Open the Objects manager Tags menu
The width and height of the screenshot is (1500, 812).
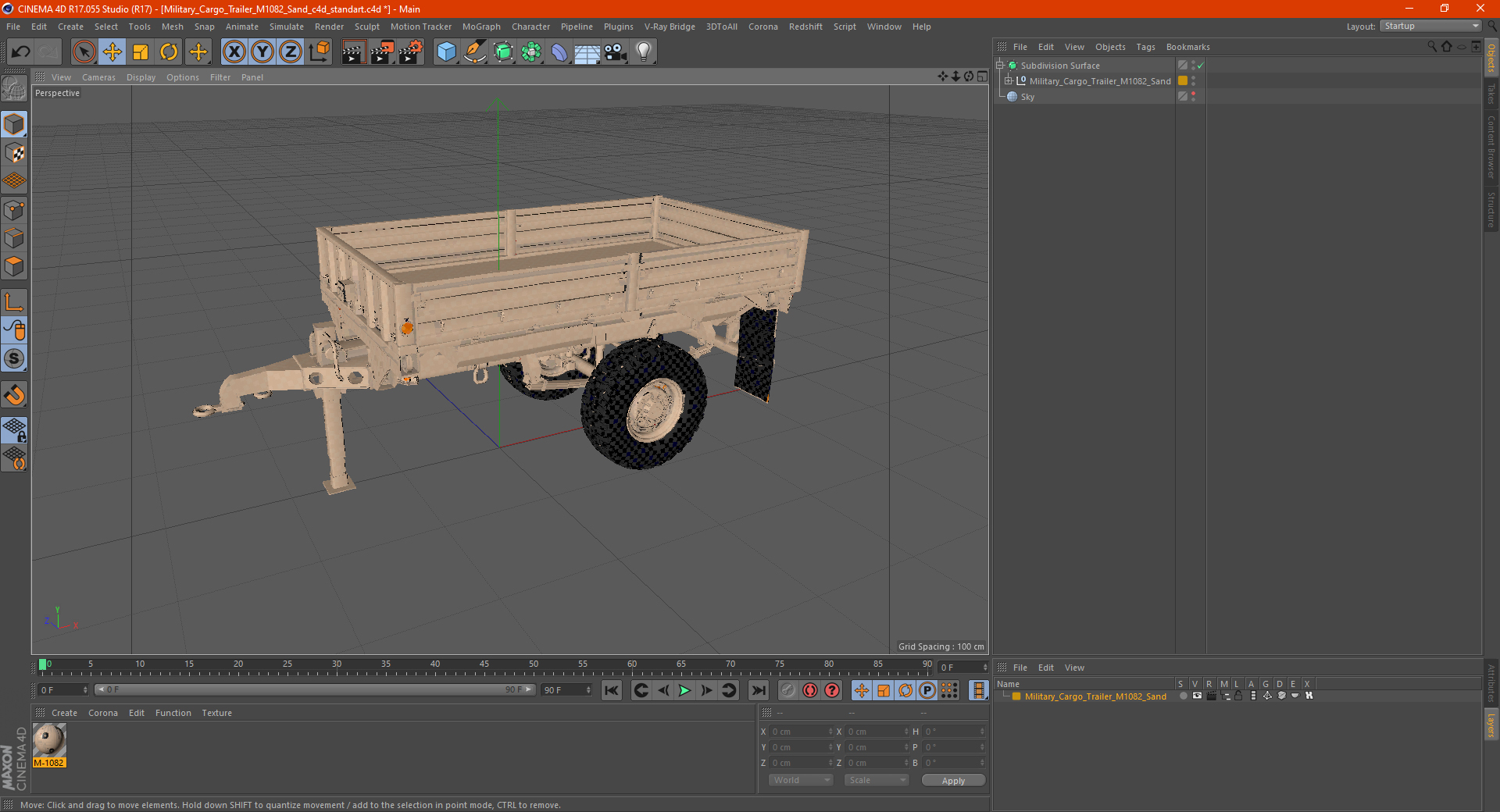click(x=1145, y=47)
